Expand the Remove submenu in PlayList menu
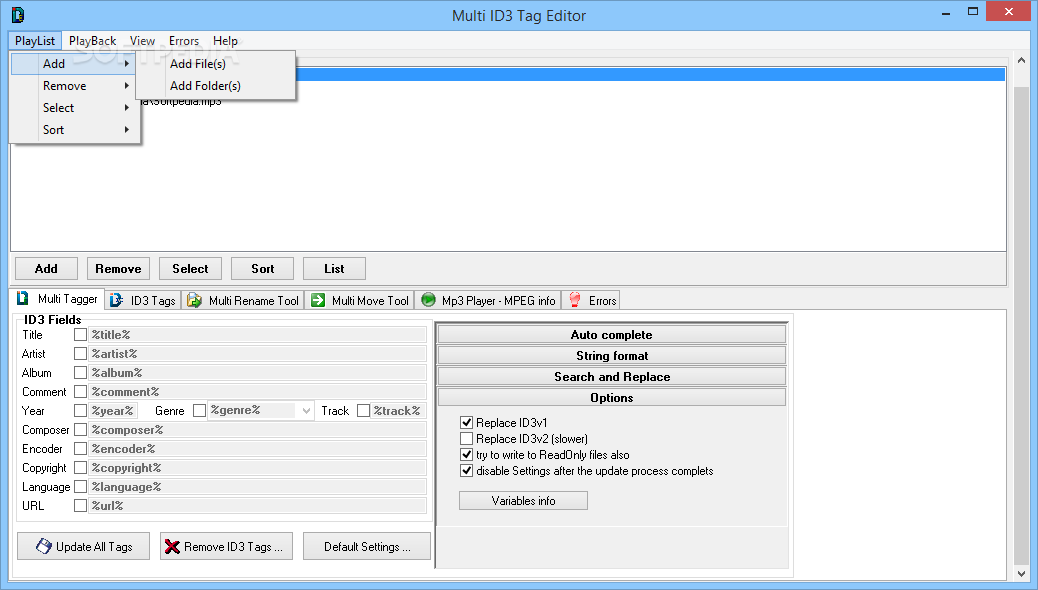Image resolution: width=1038 pixels, height=590 pixels. (x=75, y=85)
